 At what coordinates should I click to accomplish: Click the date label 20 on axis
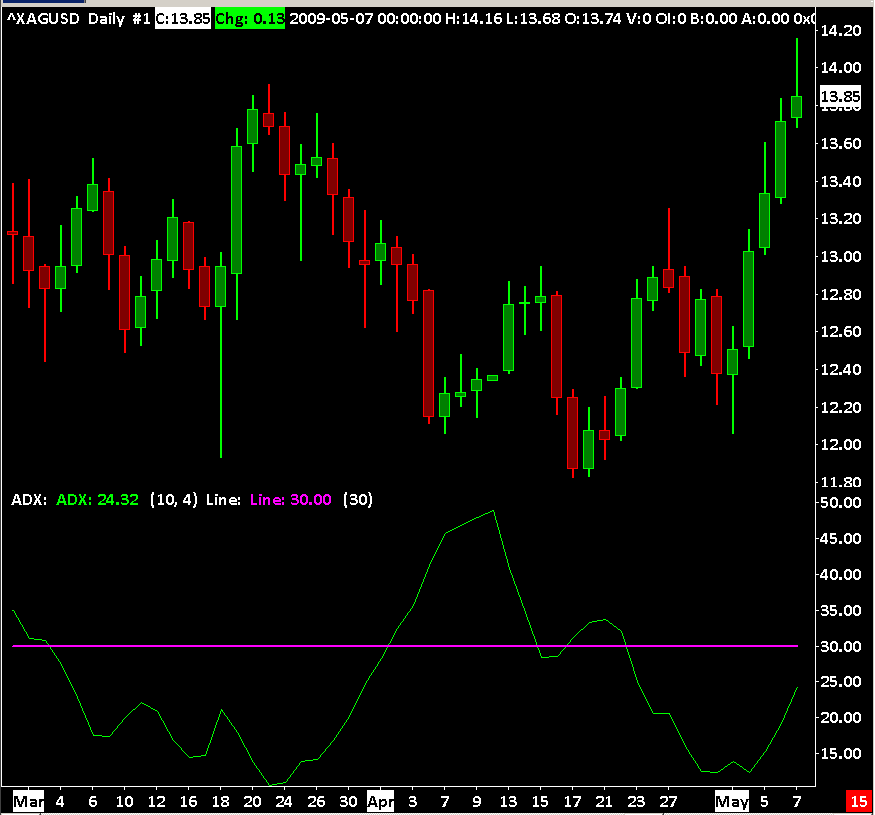(x=252, y=802)
